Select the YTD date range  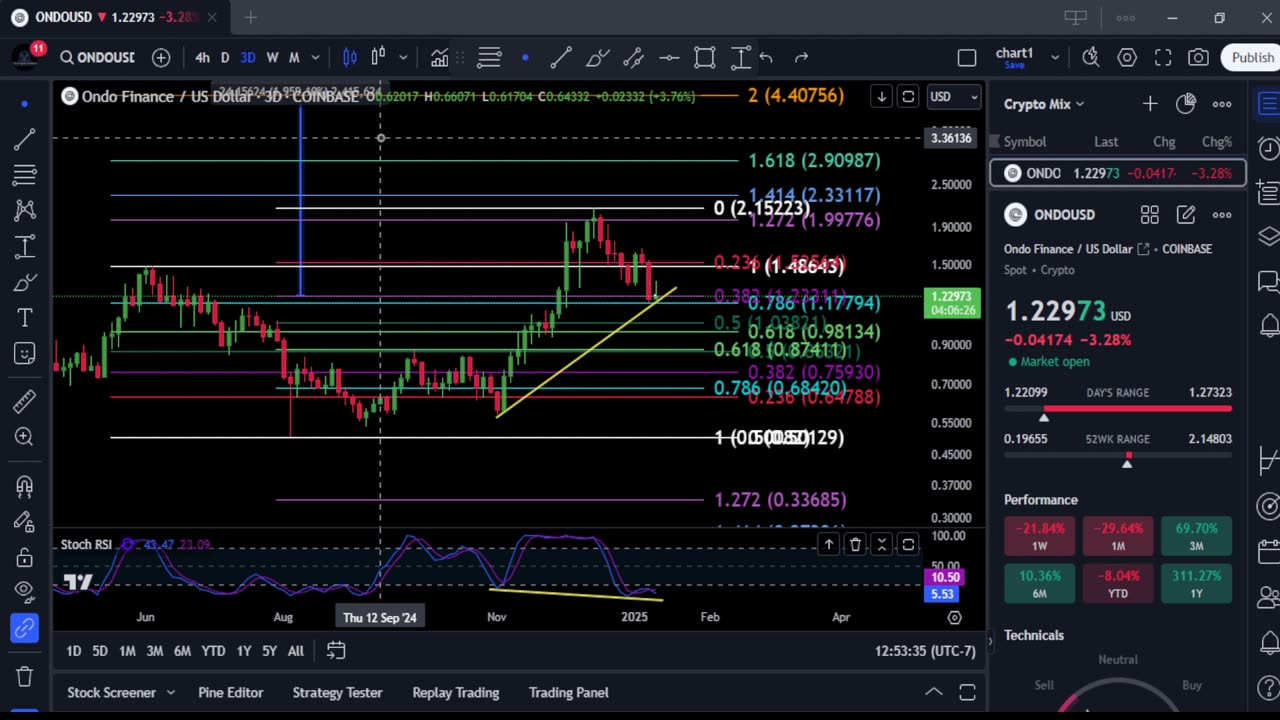[213, 651]
